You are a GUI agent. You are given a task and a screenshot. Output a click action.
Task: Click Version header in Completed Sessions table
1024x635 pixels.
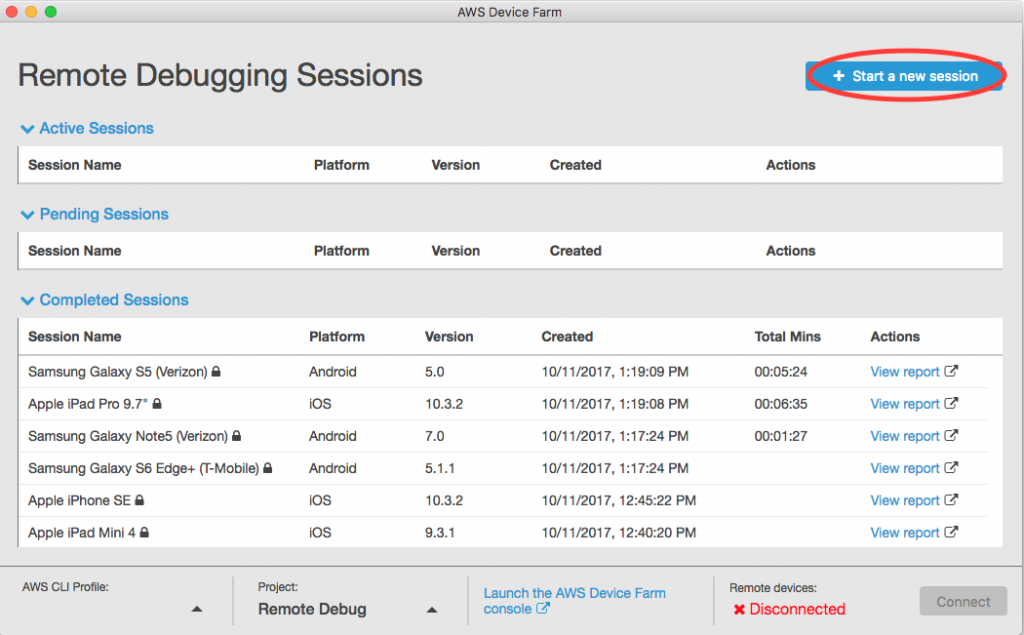click(449, 336)
